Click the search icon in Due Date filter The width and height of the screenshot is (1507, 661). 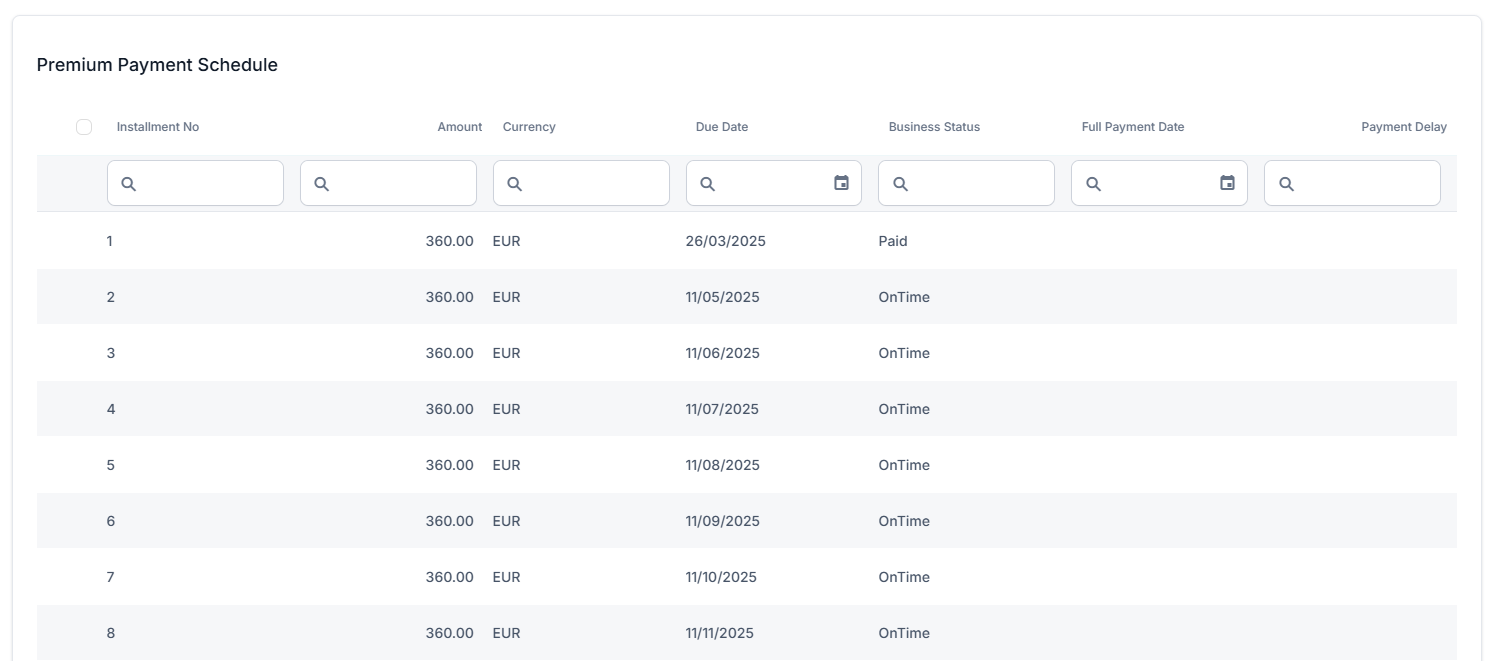pyautogui.click(x=707, y=184)
